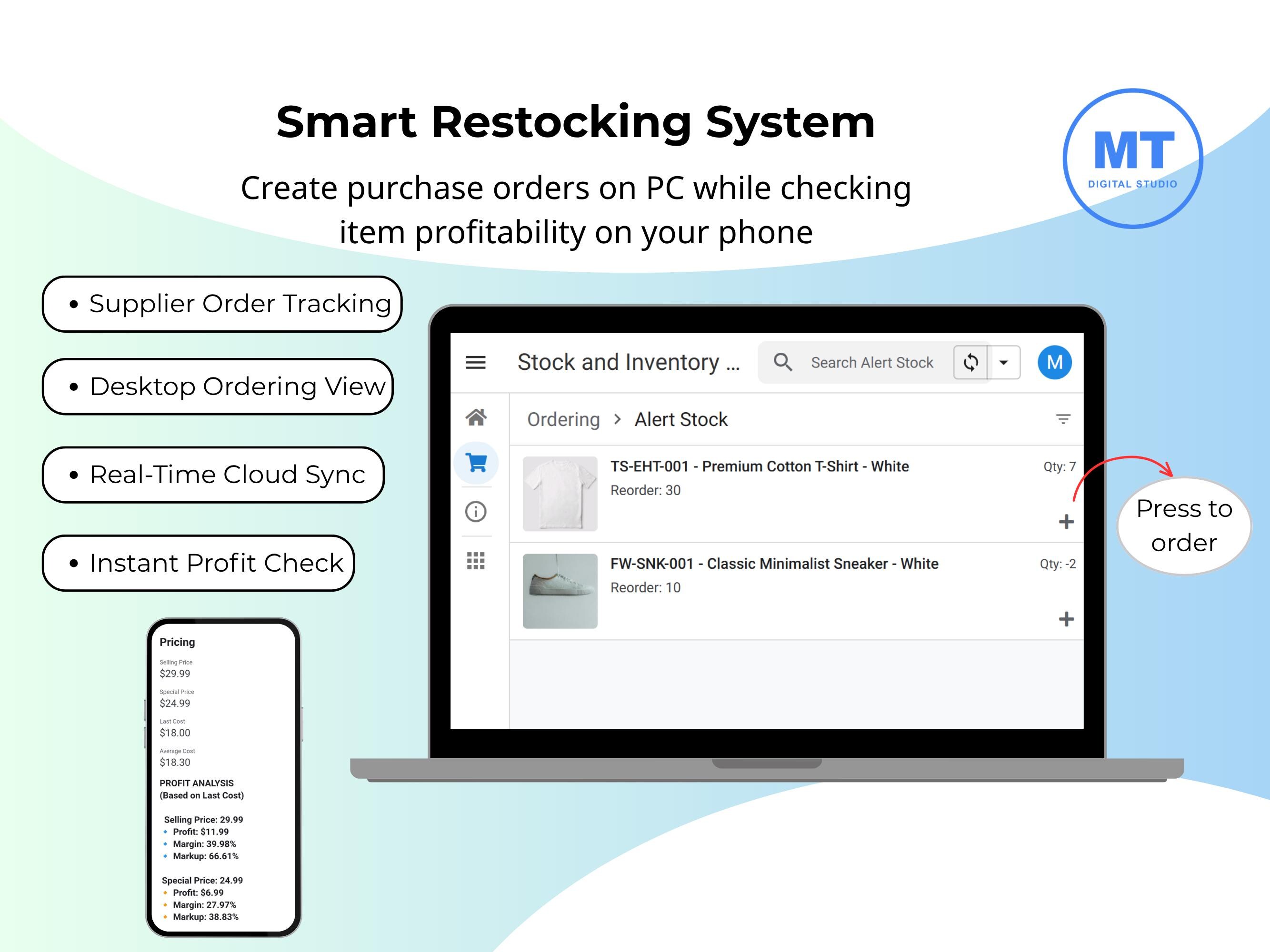
Task: Open the filter icon for Alert Stock
Action: 1063,419
